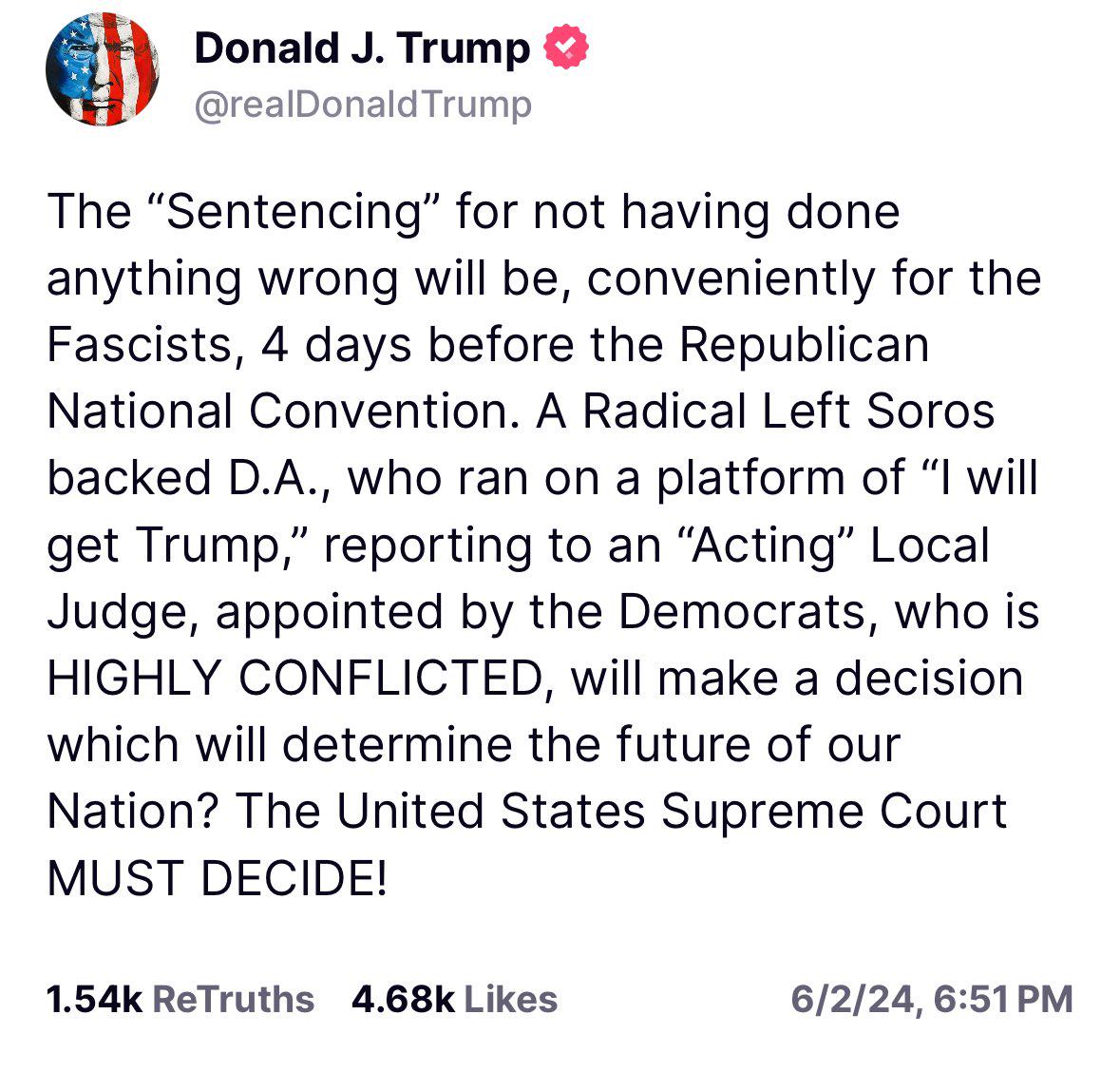Open the Donald J. Trump display name
The image size is (1120, 1072).
pyautogui.click(x=362, y=48)
